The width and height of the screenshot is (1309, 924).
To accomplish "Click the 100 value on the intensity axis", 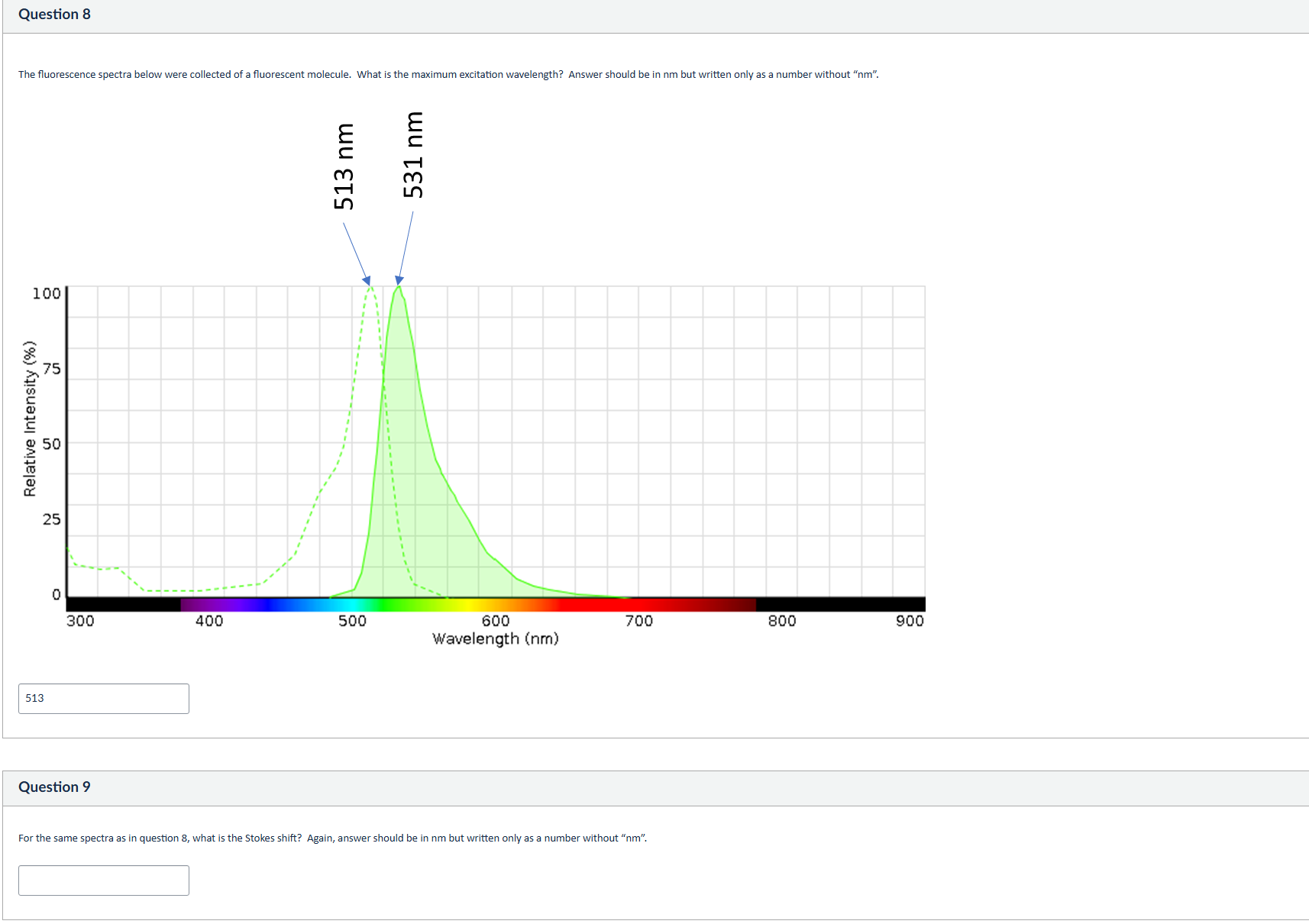I will 45,292.
